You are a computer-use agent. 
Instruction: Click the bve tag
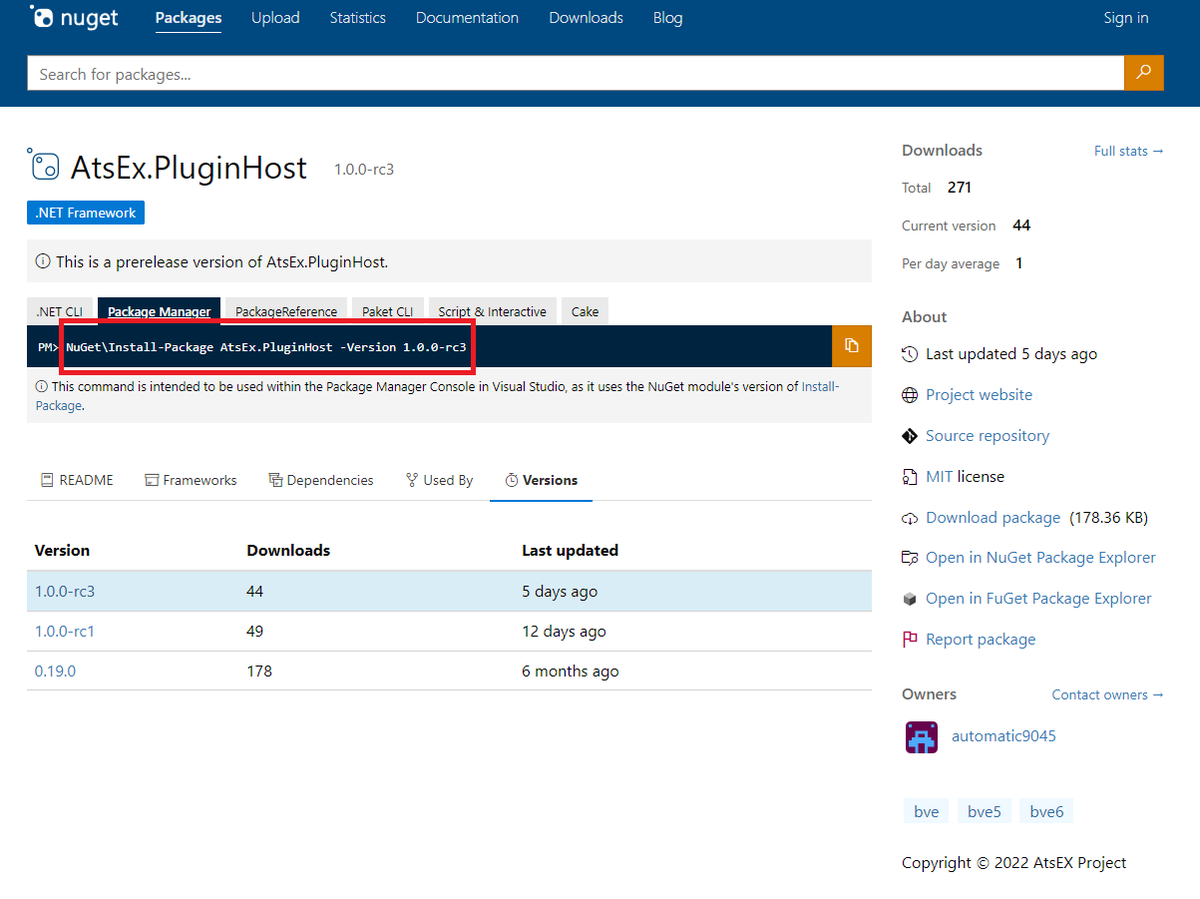tap(927, 812)
